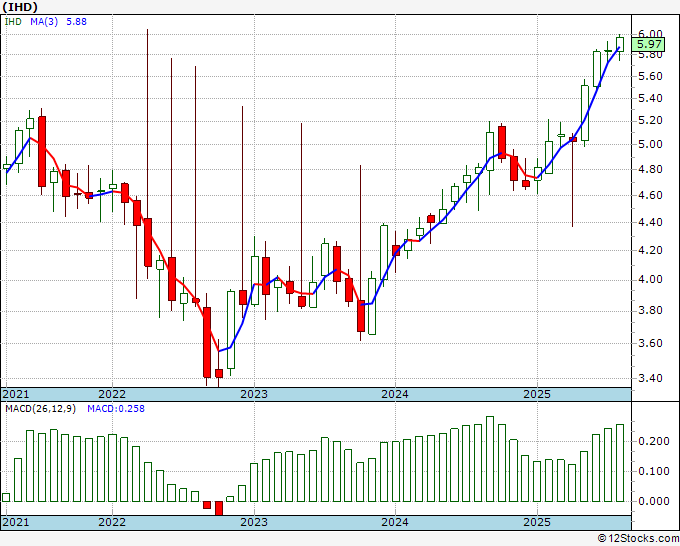Click the 5.60 price axis label
Screen dimensions: 680x546
coord(650,76)
